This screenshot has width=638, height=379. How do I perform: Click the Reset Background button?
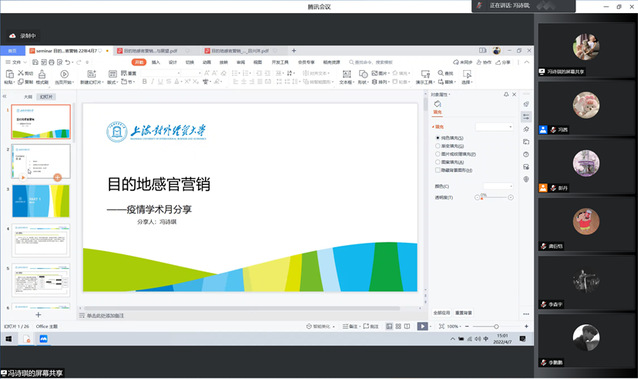463,313
